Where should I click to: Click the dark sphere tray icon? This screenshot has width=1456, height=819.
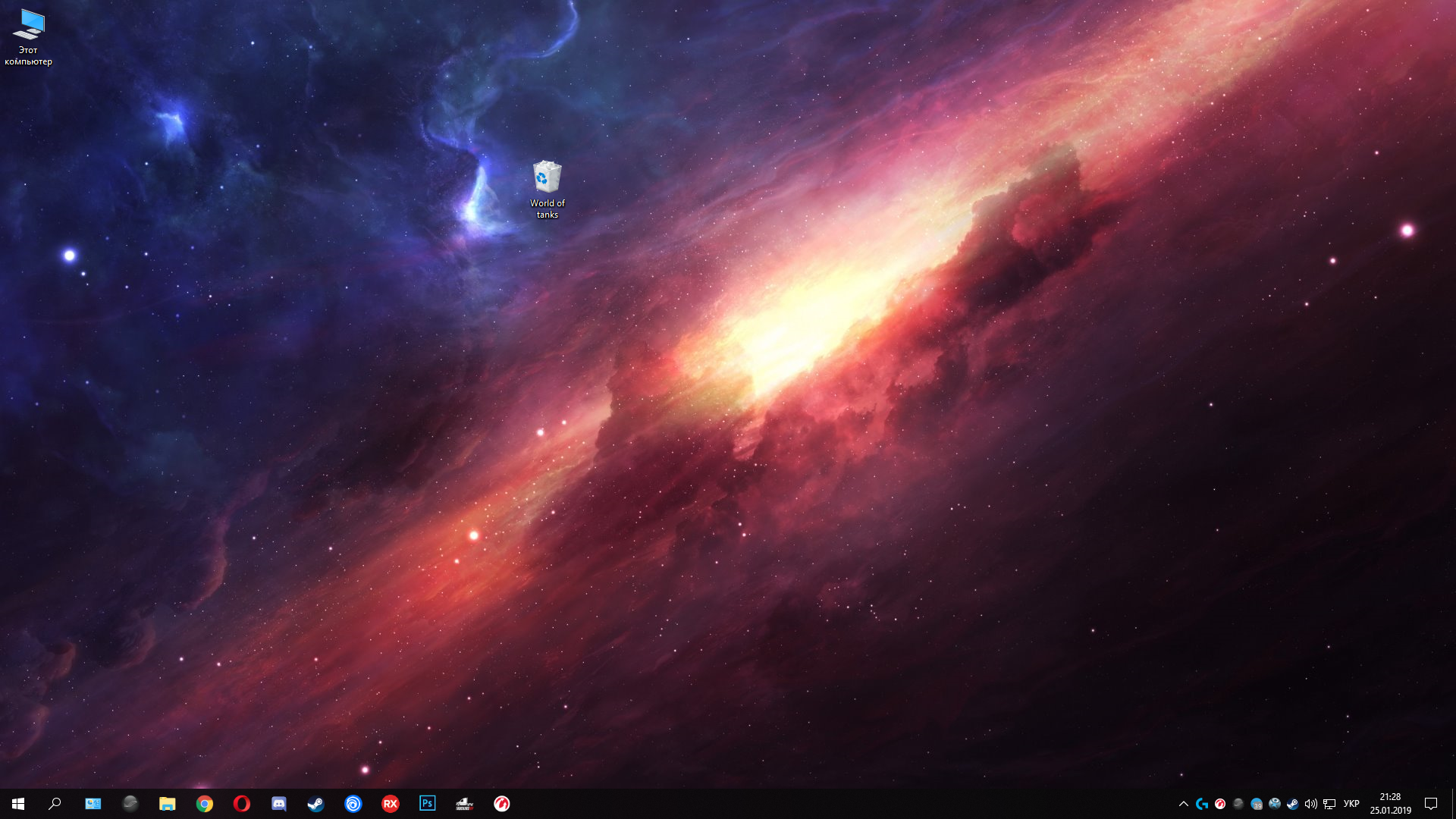[1238, 804]
